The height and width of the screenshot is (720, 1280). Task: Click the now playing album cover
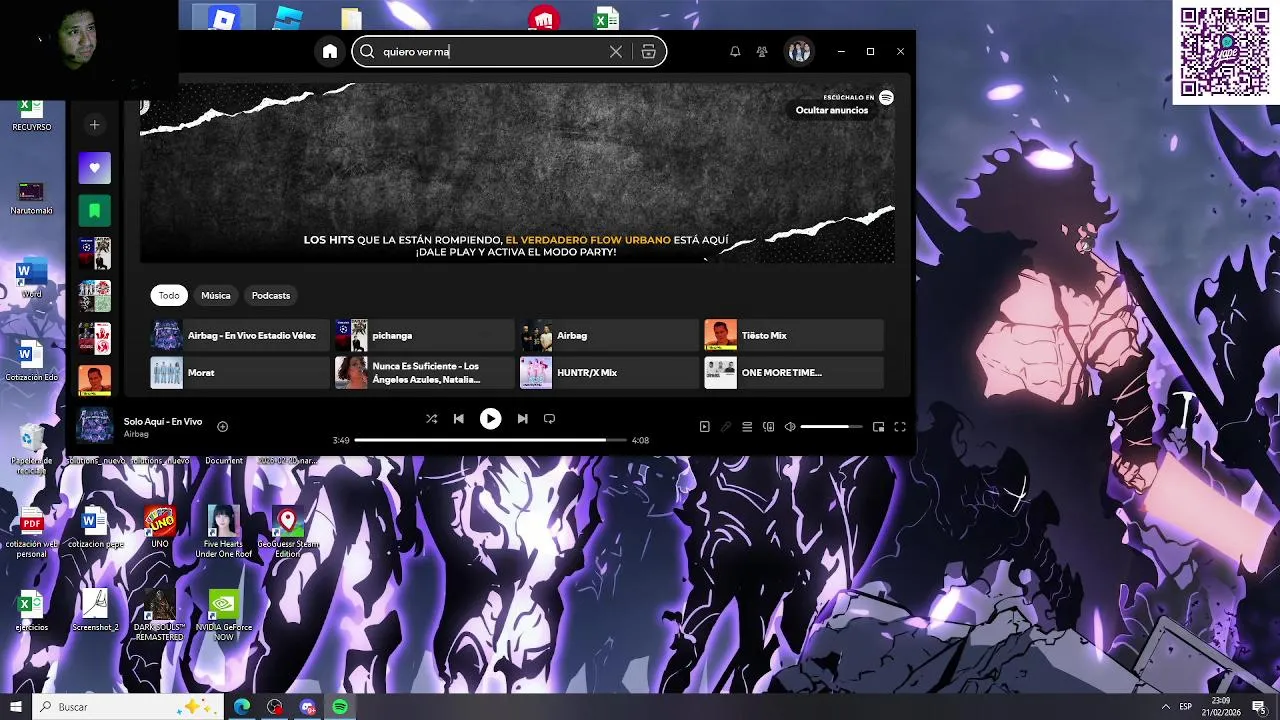click(94, 426)
